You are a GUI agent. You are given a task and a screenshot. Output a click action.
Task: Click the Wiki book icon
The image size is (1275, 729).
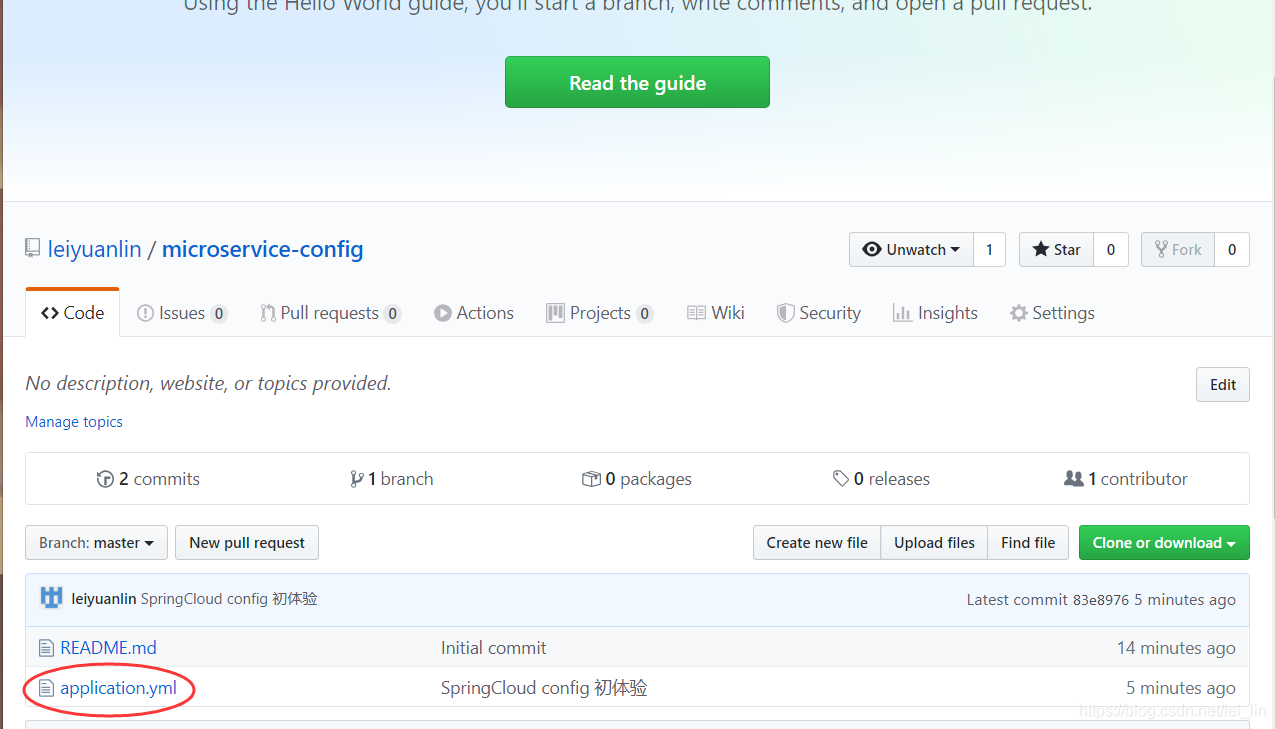coord(697,313)
